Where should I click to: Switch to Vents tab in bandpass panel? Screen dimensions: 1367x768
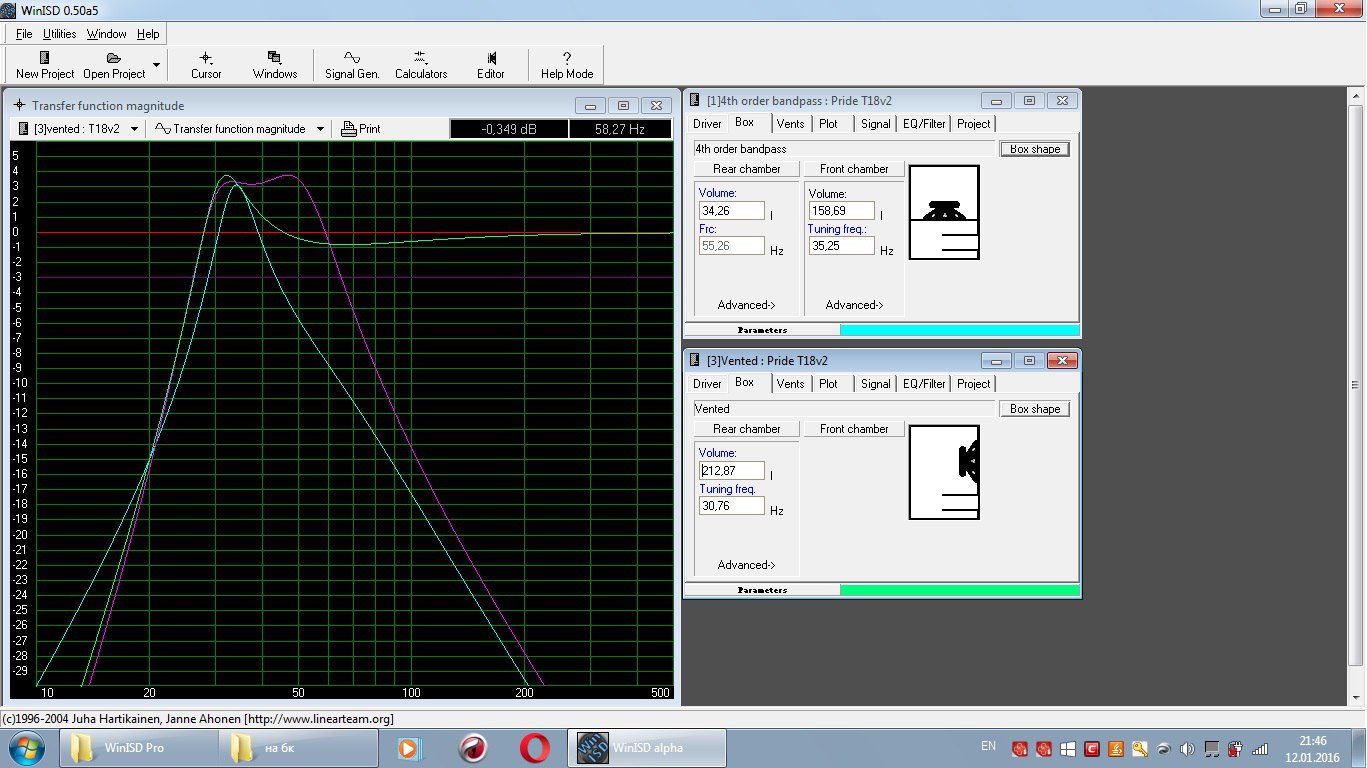[x=790, y=124]
